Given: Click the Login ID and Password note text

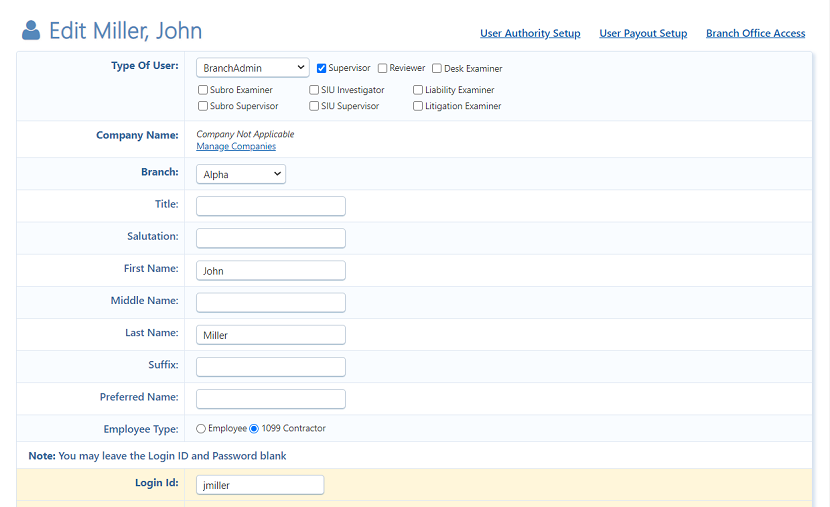Looking at the screenshot, I should (157, 456).
